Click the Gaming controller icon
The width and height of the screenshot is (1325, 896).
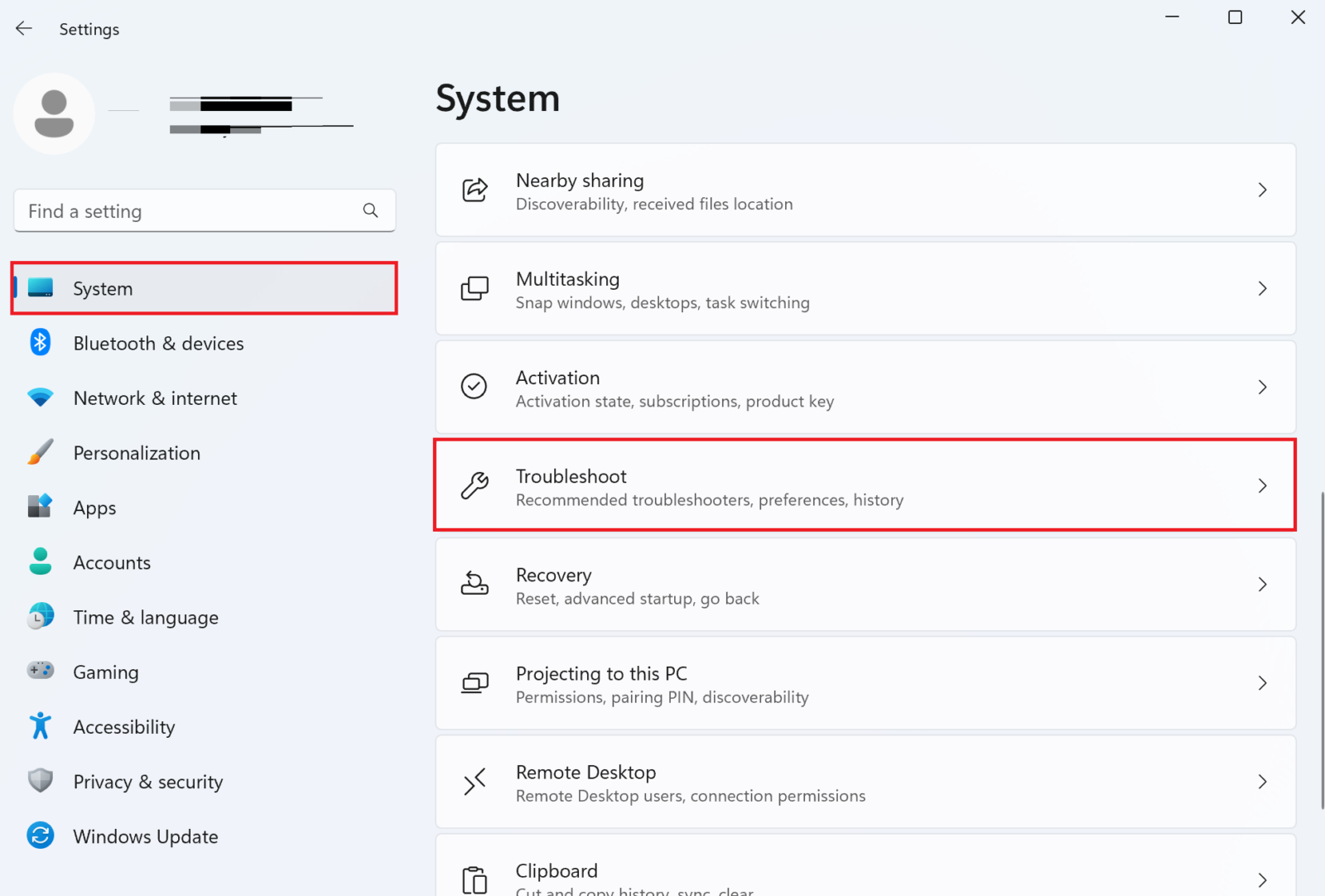[x=40, y=671]
